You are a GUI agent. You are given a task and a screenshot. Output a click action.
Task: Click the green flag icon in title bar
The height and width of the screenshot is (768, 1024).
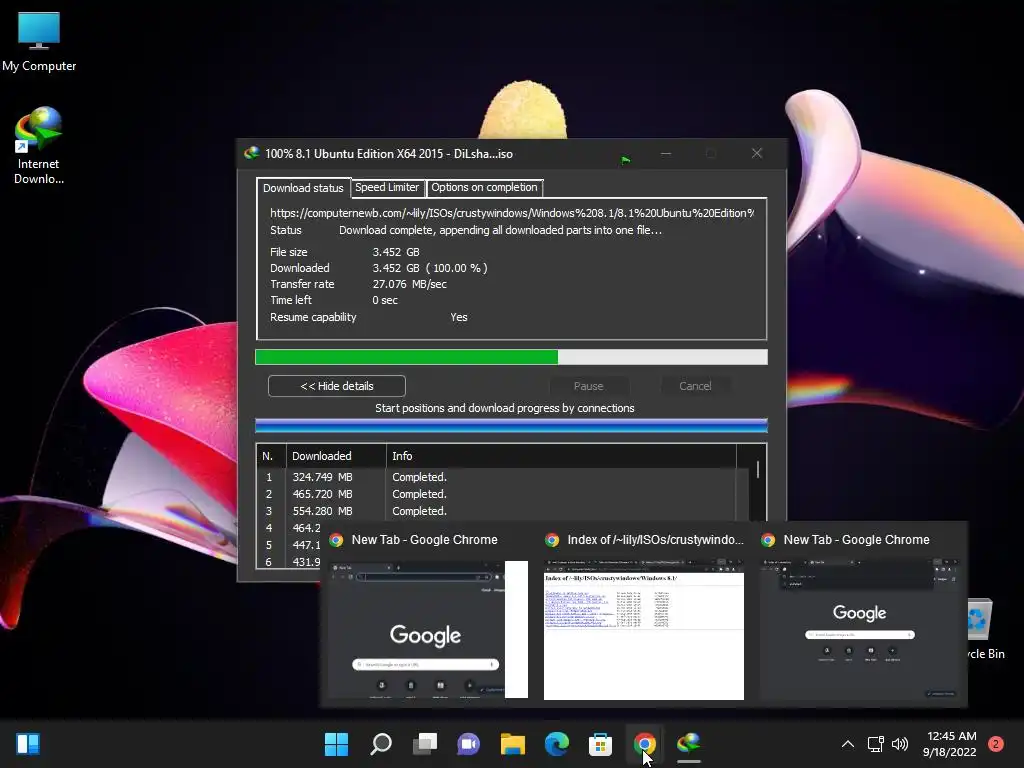(625, 159)
